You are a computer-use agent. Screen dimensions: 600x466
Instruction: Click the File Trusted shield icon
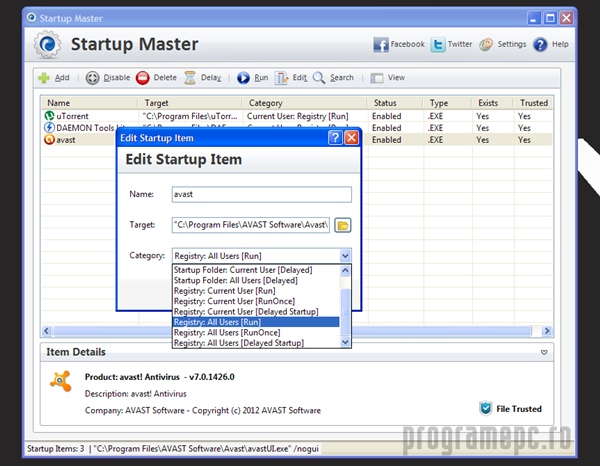tap(486, 408)
